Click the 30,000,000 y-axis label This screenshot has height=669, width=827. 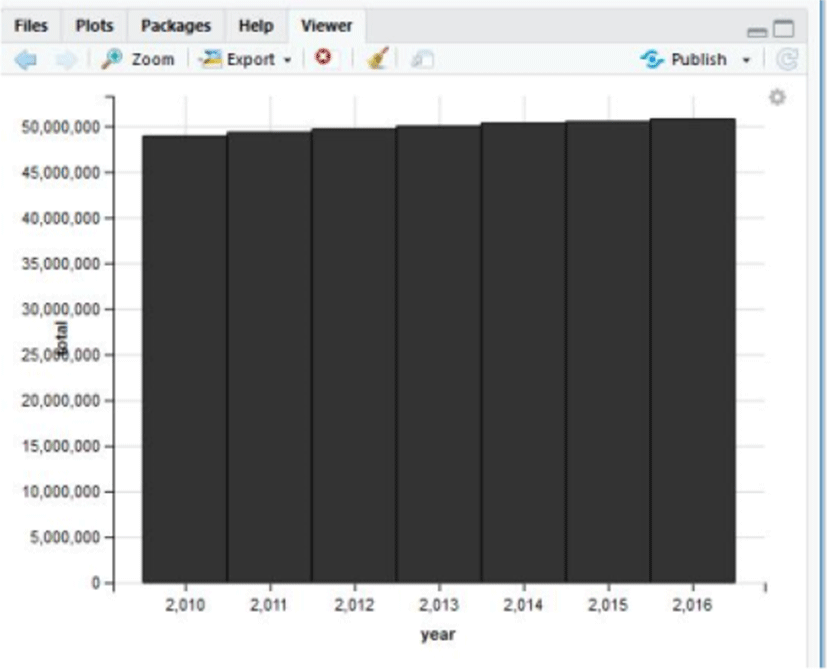click(61, 309)
